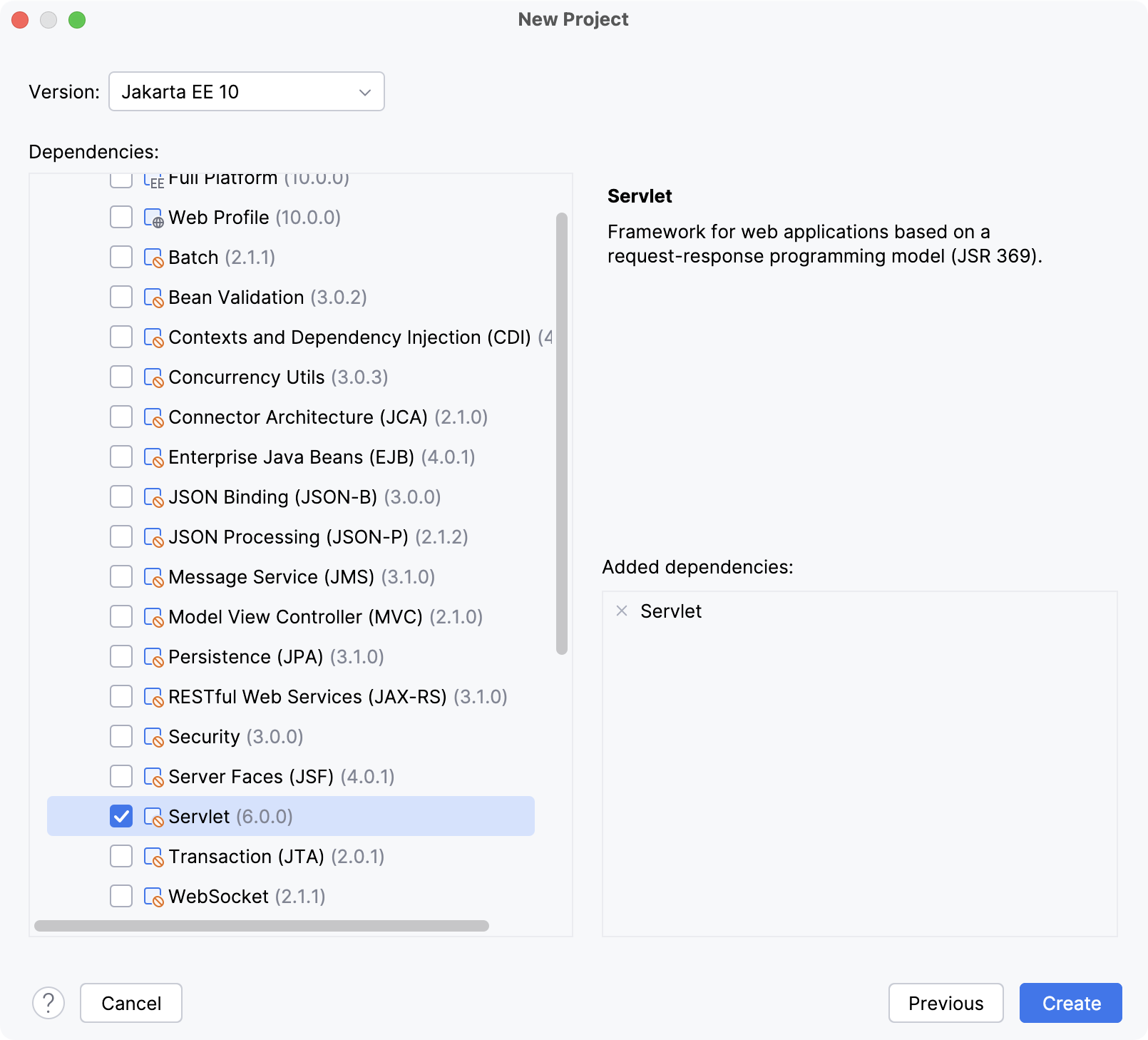1148x1040 pixels.
Task: Check the Persistence (JPA) checkbox
Action: 121,656
